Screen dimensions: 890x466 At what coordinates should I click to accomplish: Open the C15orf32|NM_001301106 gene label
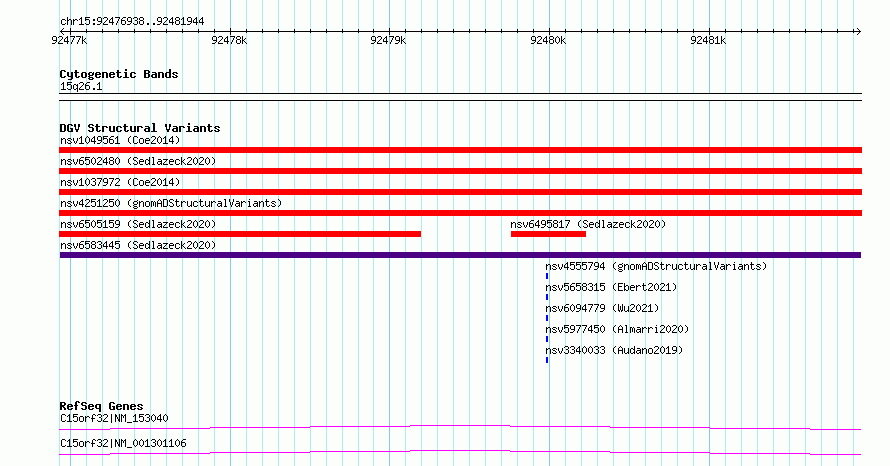pos(123,443)
